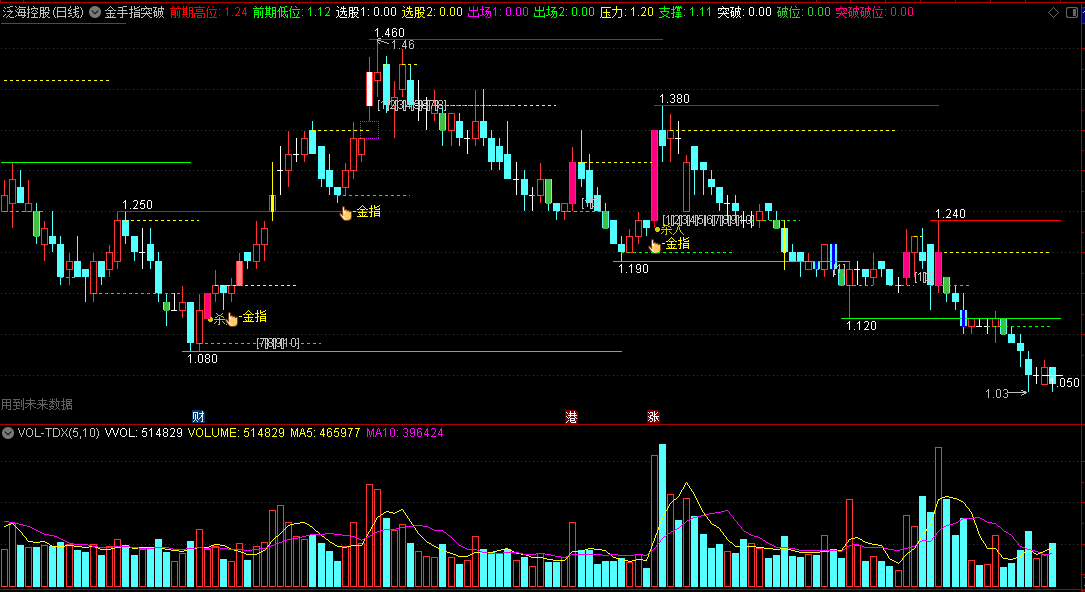Click the 突破破位: 0.00 value
This screenshot has height=592, width=1085.
[875, 12]
